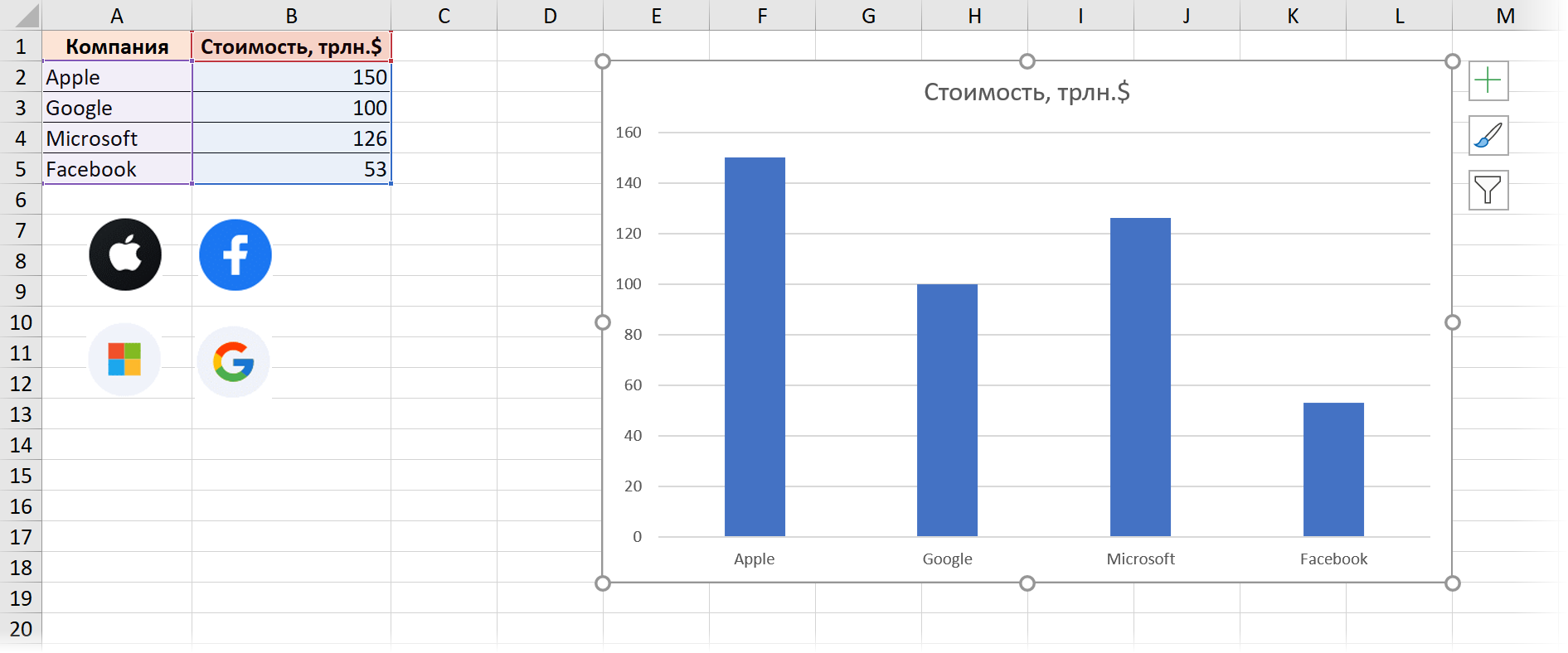Open the Chart Filters funnel button
This screenshot has height=653, width=1568.
[1488, 191]
